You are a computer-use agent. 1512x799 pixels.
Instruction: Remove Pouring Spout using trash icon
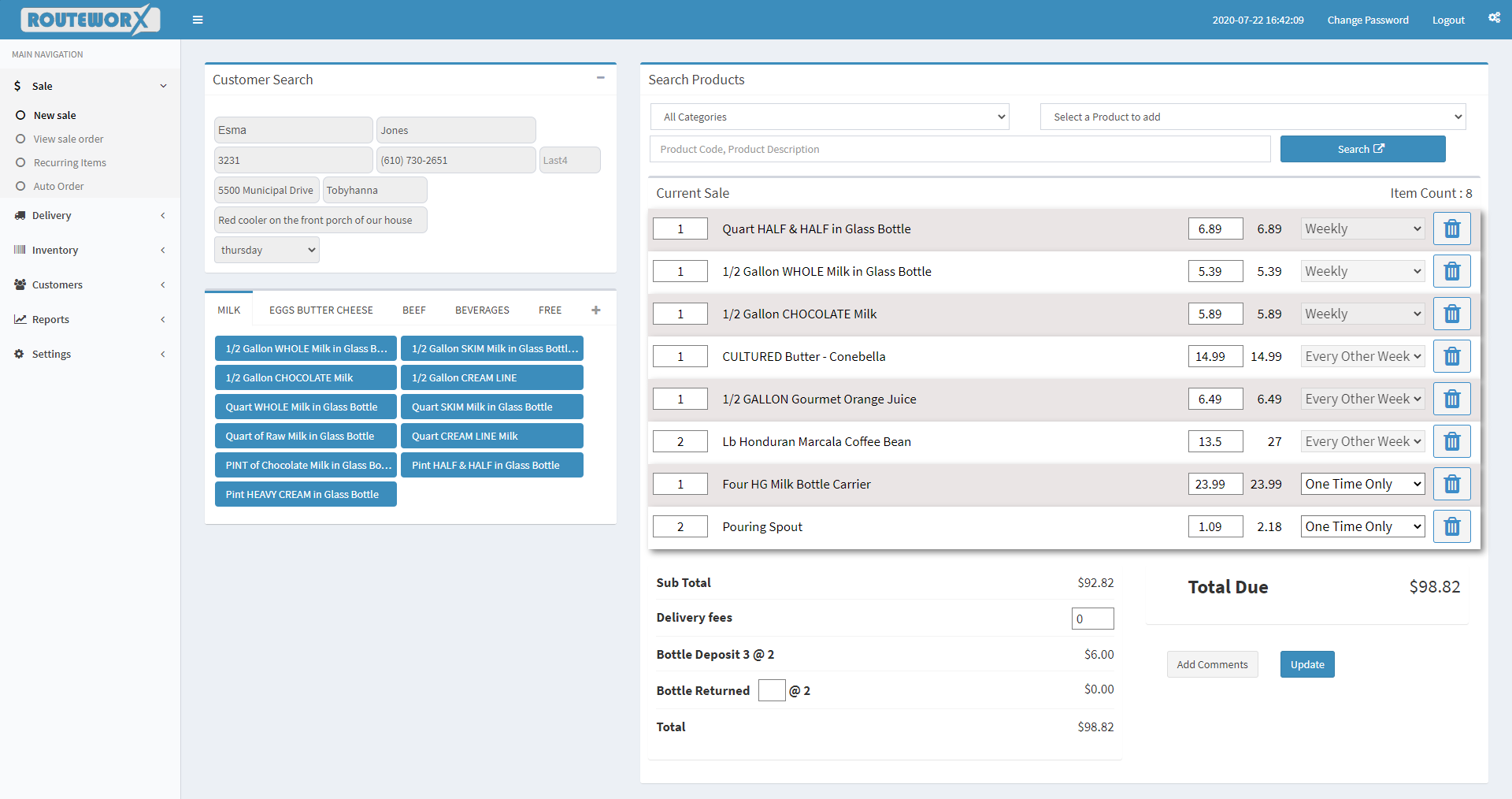pyautogui.click(x=1452, y=527)
